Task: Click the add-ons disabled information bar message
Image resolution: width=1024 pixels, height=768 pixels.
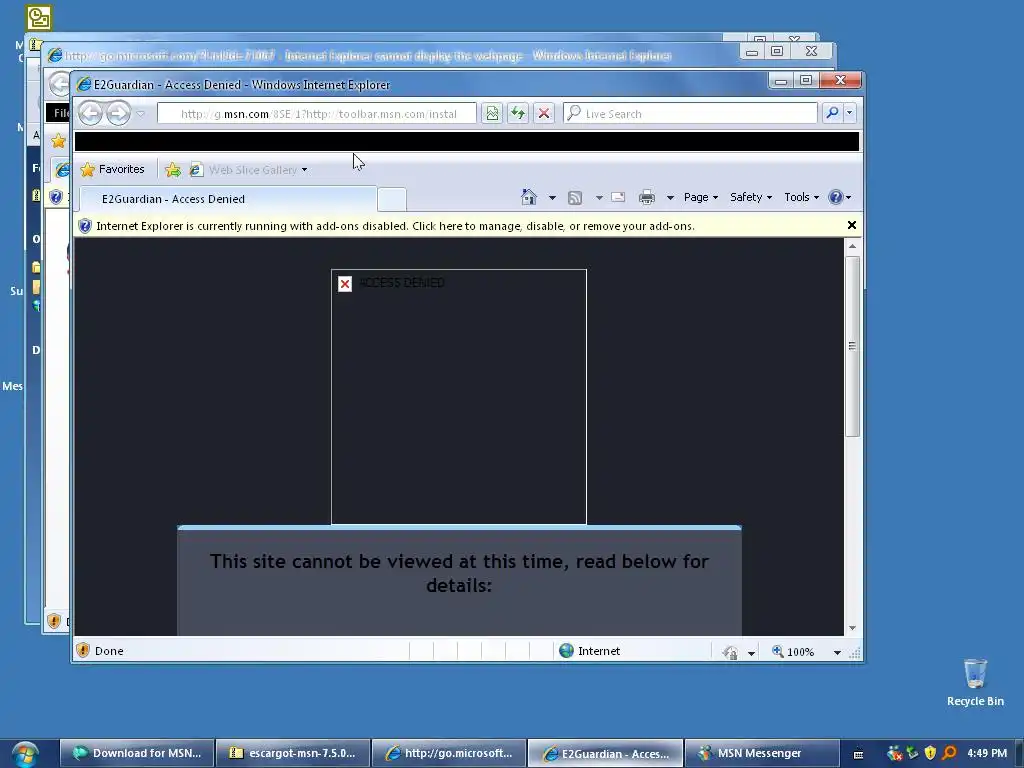Action: (x=395, y=226)
